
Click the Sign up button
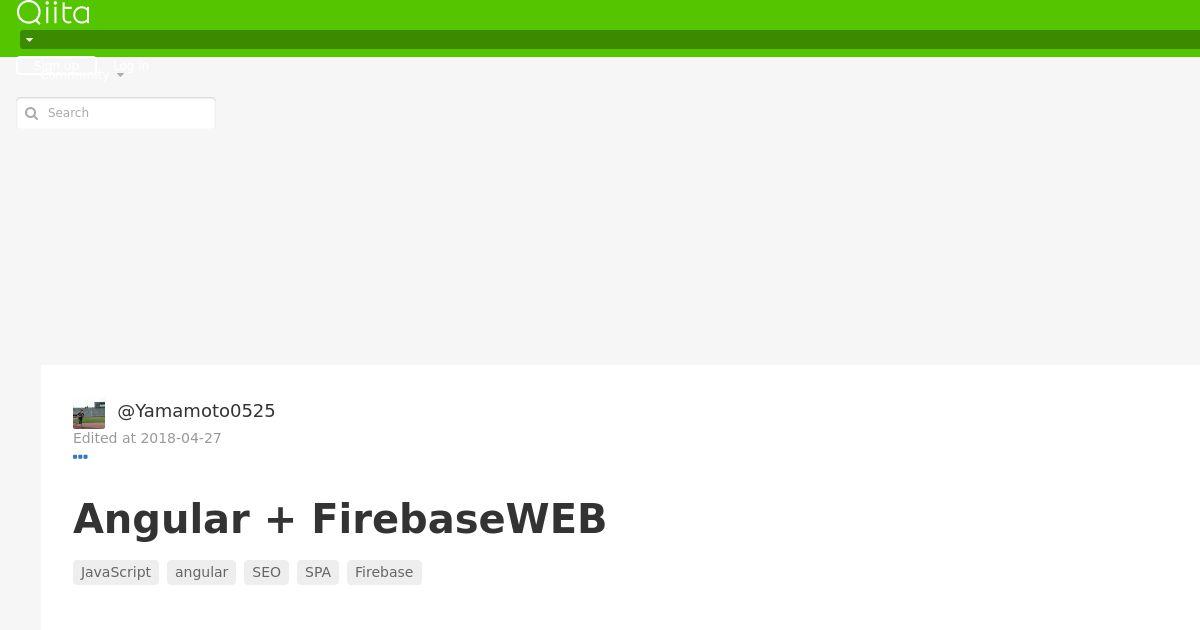pos(56,66)
